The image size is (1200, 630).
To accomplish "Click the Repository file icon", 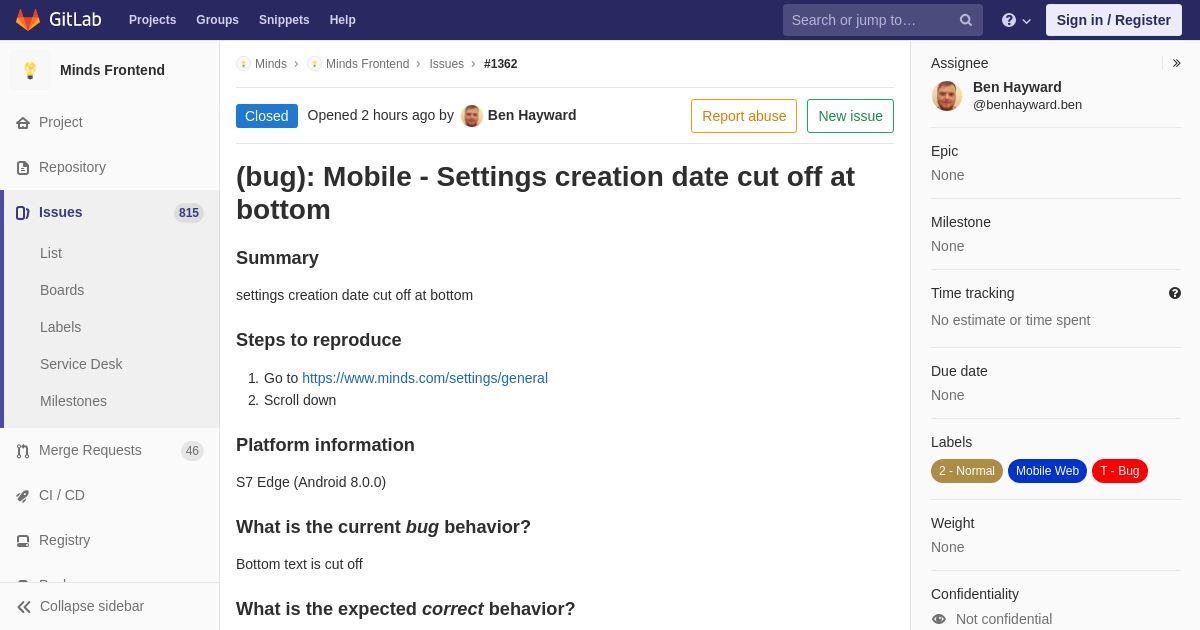I will (x=23, y=168).
